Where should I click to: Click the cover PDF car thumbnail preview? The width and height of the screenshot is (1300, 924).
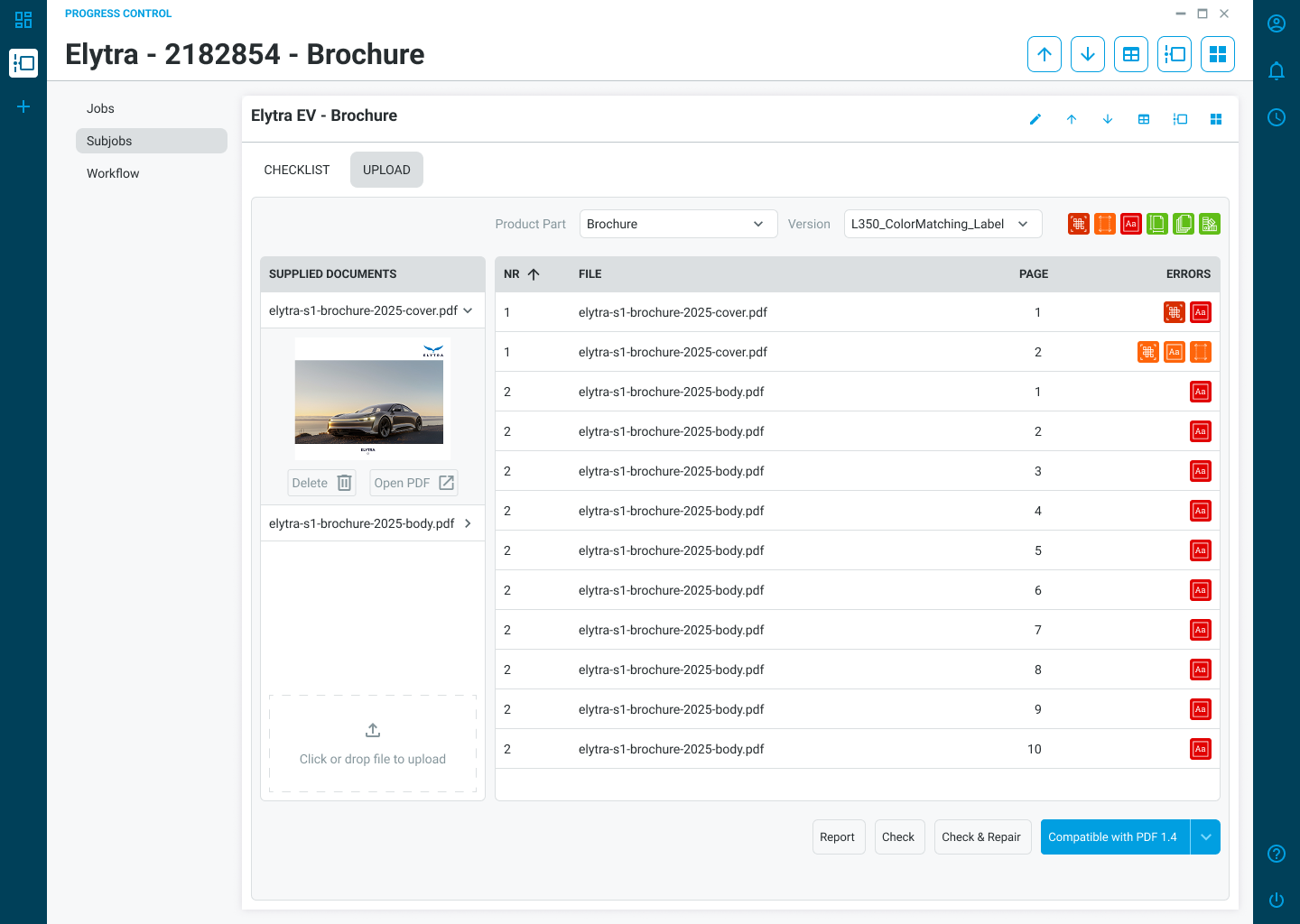pos(372,399)
